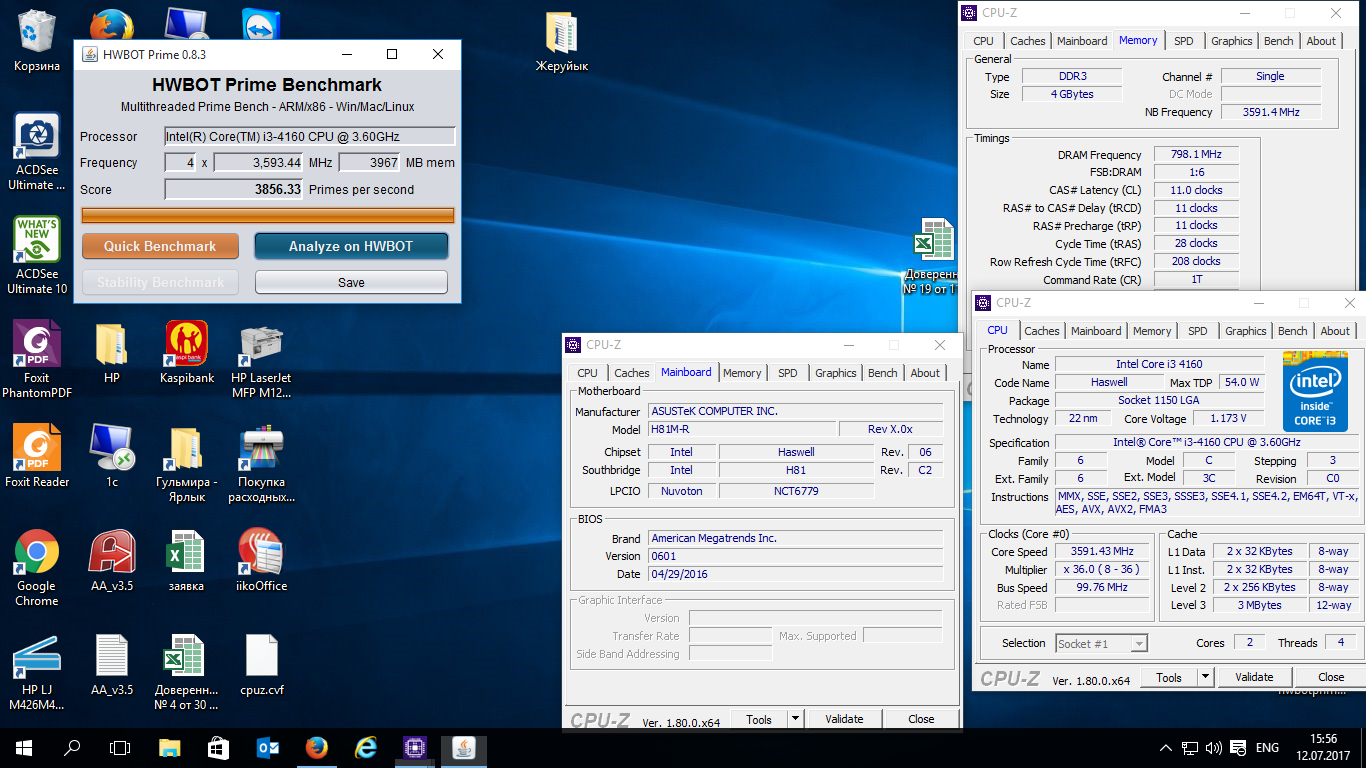
Task: Open the HP LJ M426 scan shortcut
Action: click(37, 671)
